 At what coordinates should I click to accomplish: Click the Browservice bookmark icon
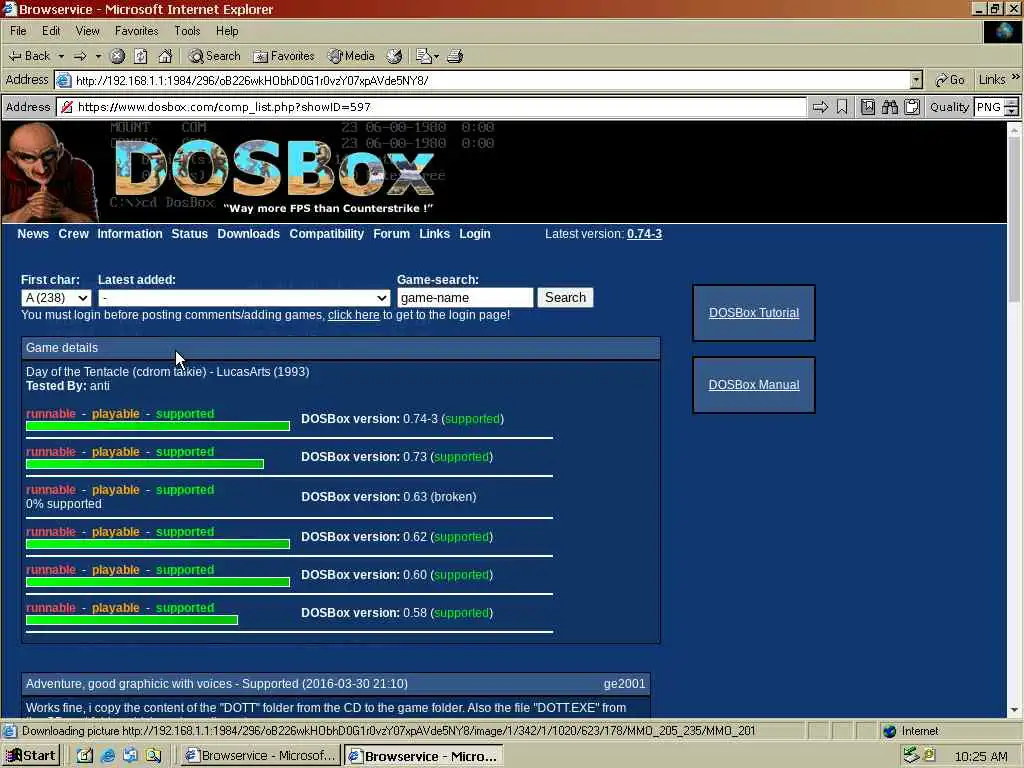coord(842,107)
